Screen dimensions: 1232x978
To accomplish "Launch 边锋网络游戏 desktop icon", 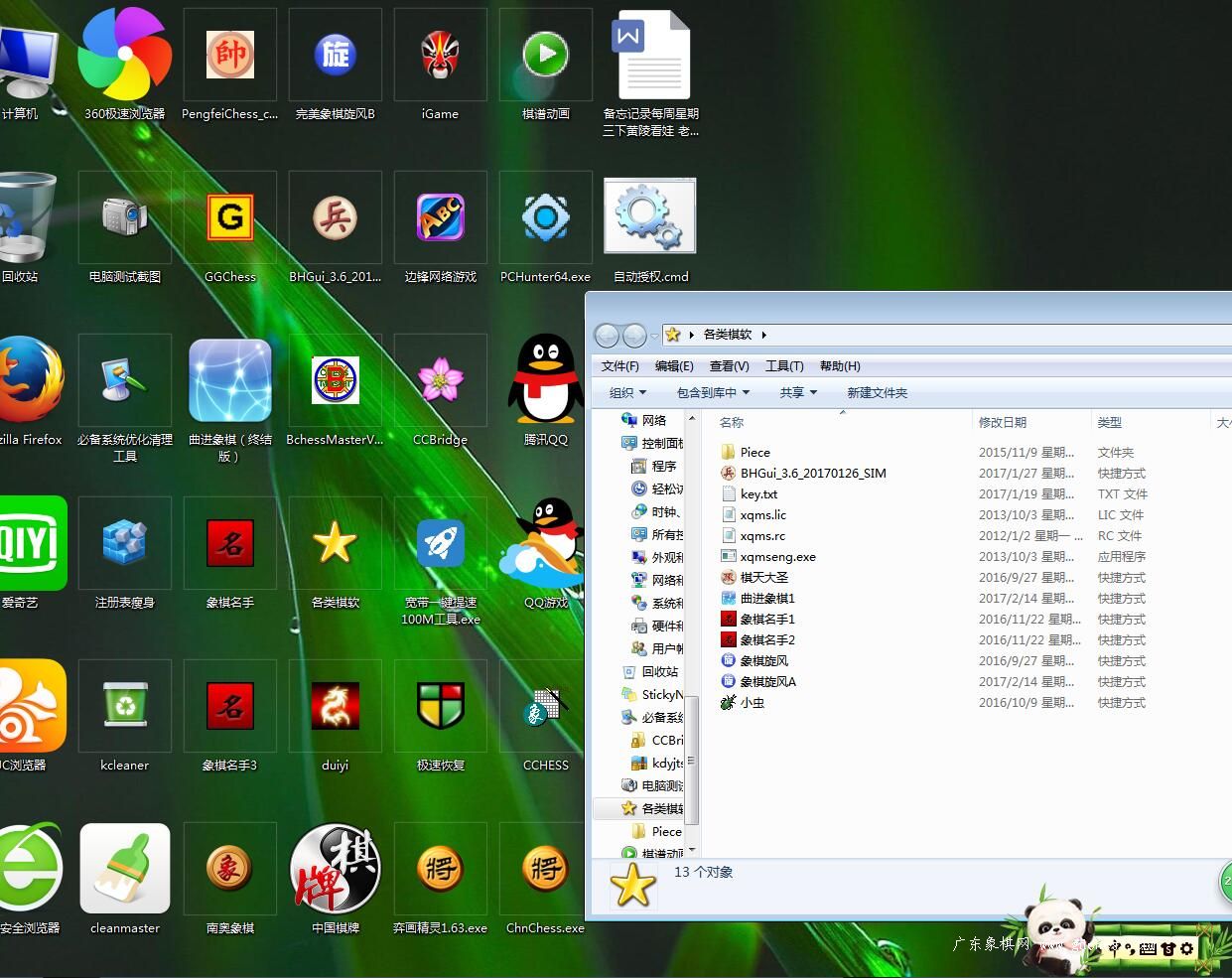I will [x=441, y=228].
